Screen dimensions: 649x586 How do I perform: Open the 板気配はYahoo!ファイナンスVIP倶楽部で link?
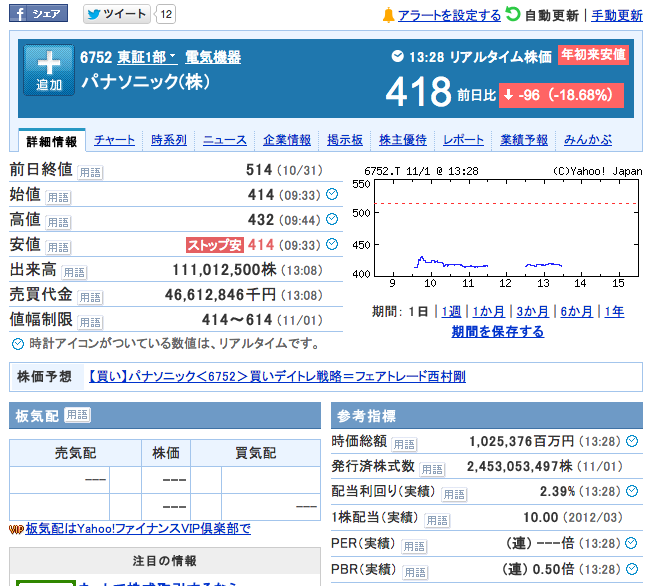click(138, 528)
